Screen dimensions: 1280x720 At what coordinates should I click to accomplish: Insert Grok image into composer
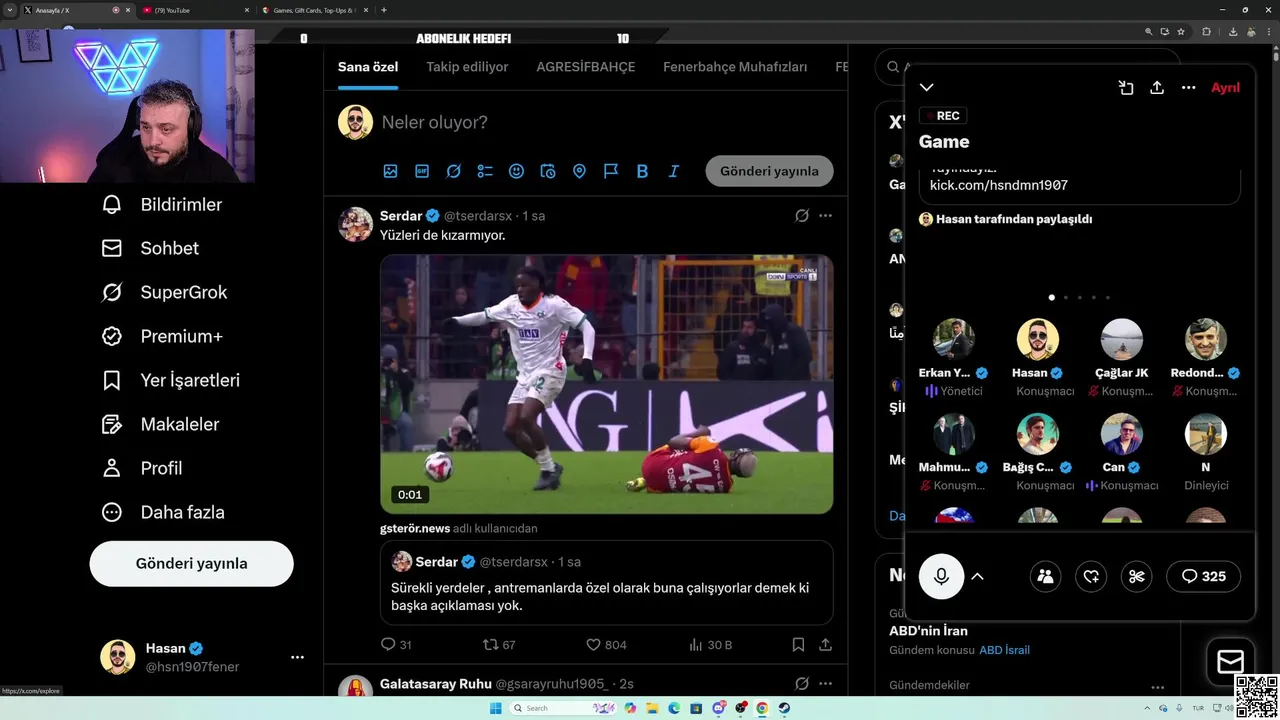click(x=454, y=171)
